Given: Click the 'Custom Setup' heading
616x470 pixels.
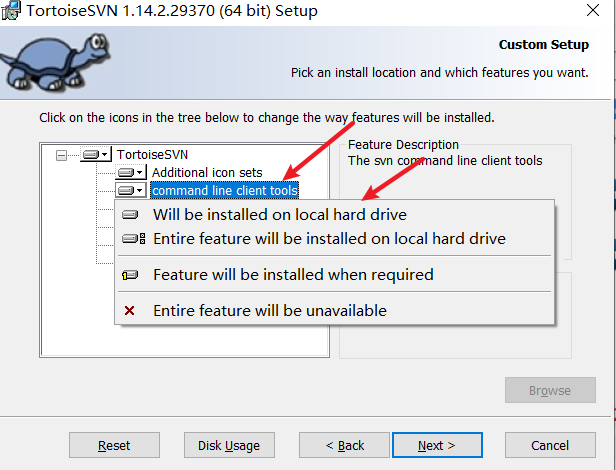Looking at the screenshot, I should tap(544, 44).
